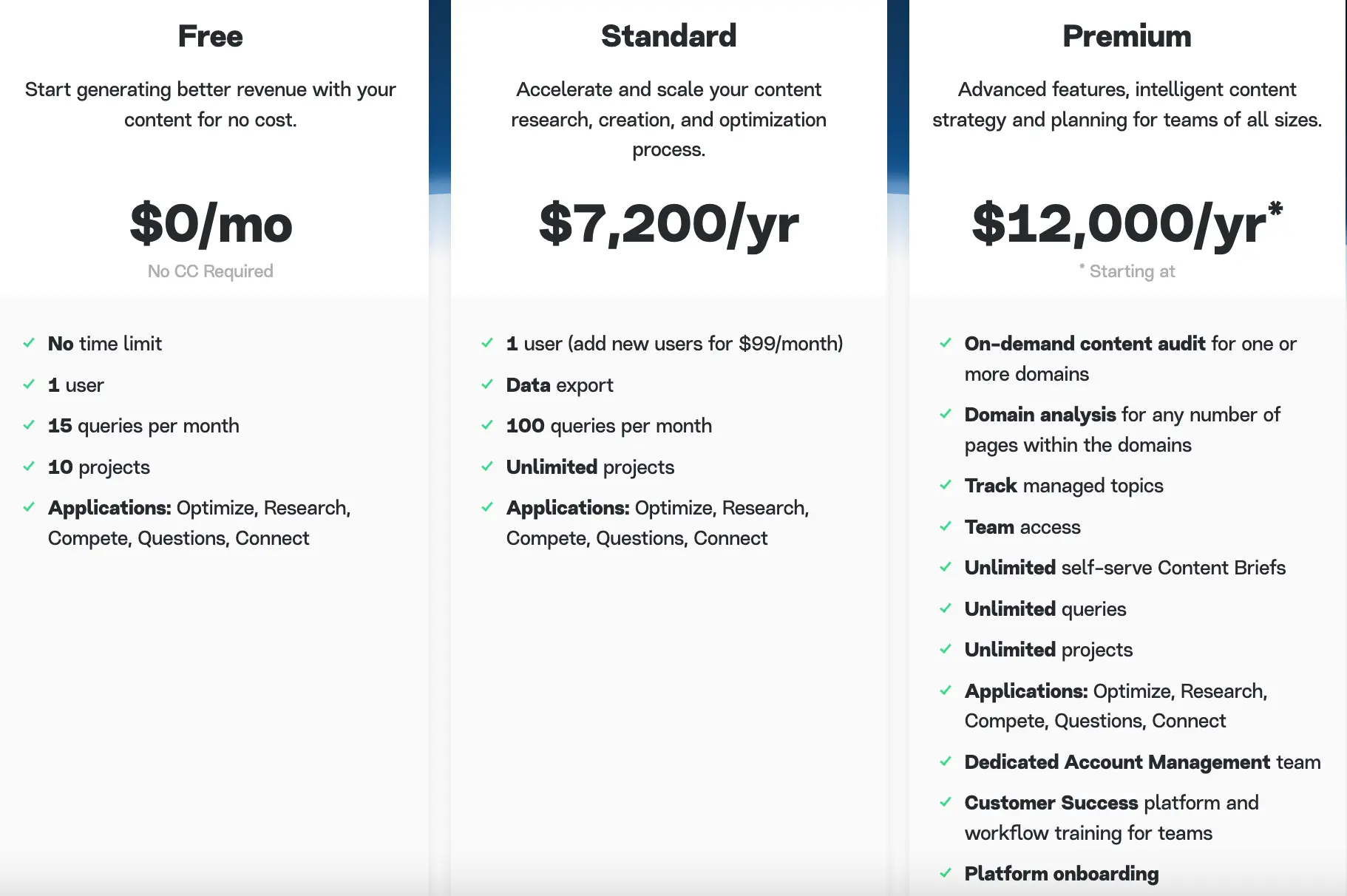The width and height of the screenshot is (1347, 896).
Task: Click checkmark beside On-demand content audit
Action: click(x=946, y=343)
